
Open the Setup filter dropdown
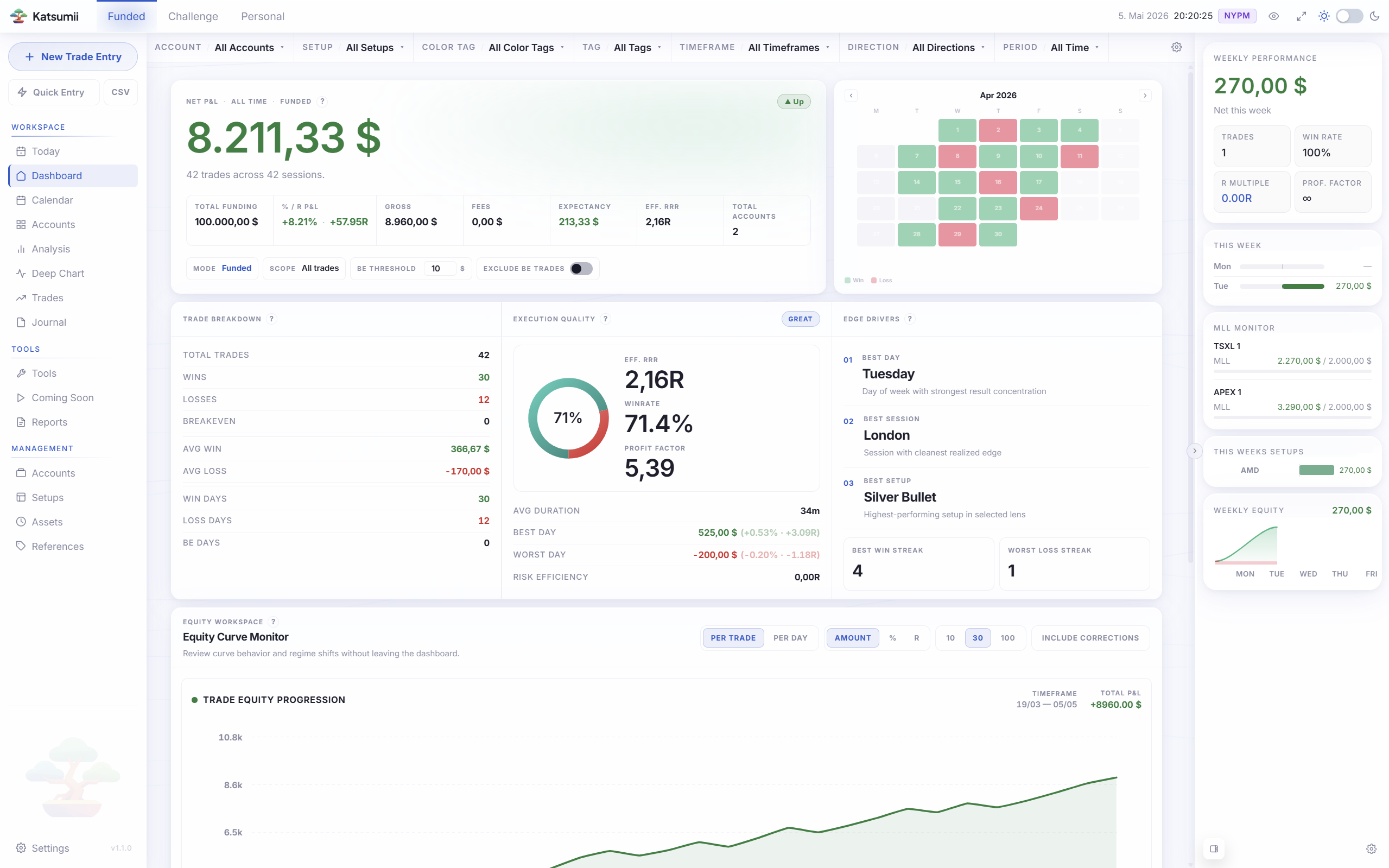click(x=353, y=47)
